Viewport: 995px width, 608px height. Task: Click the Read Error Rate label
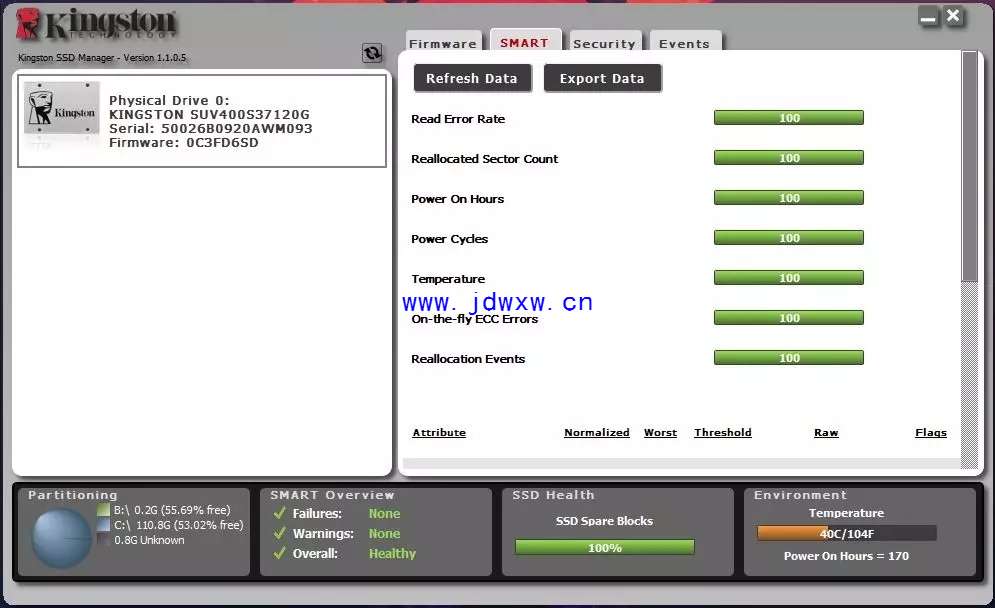pos(458,119)
